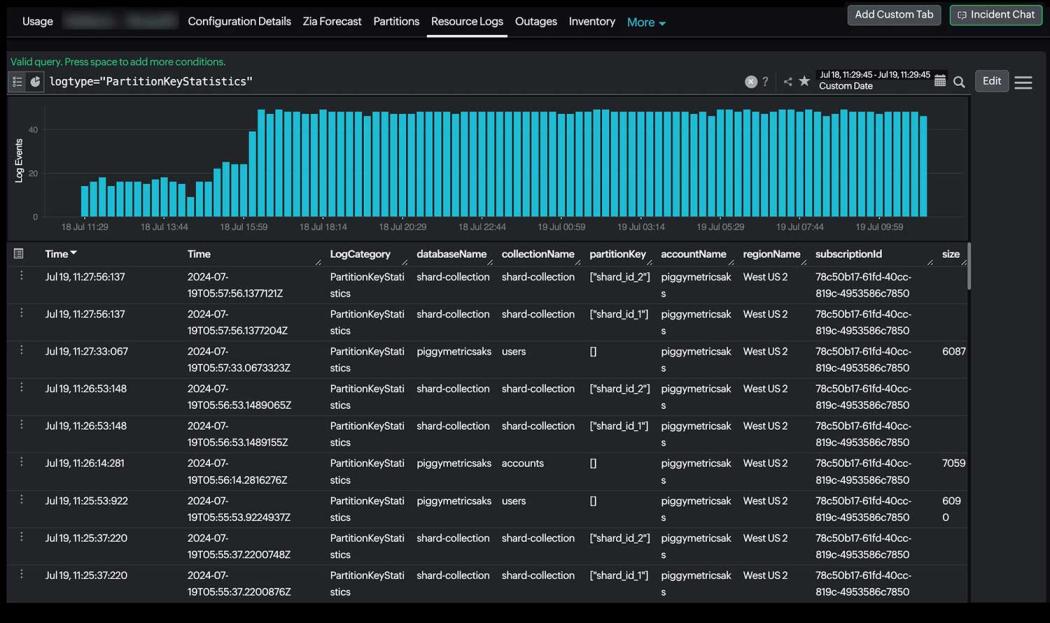Click the search magnifier icon

click(958, 81)
